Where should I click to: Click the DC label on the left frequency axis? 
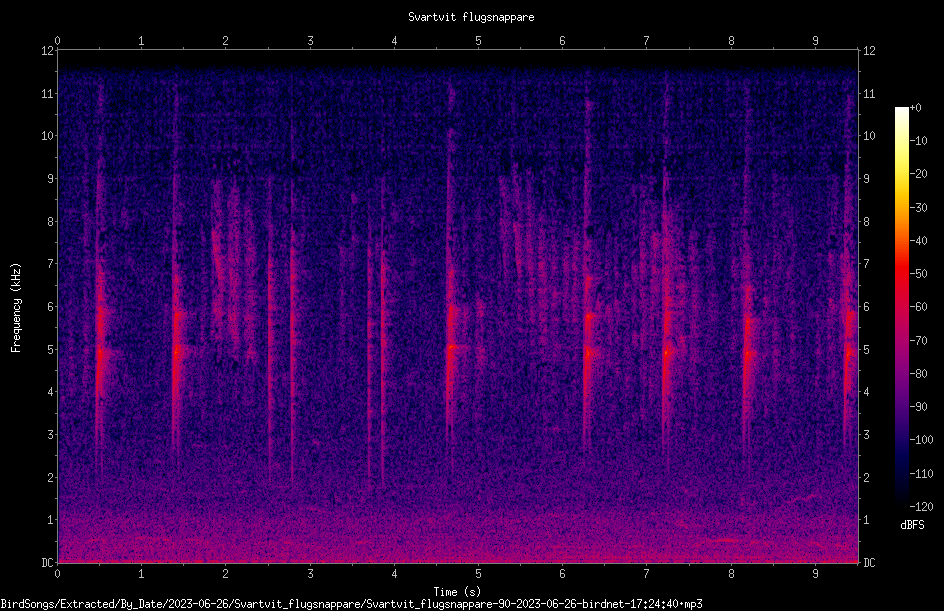47,563
